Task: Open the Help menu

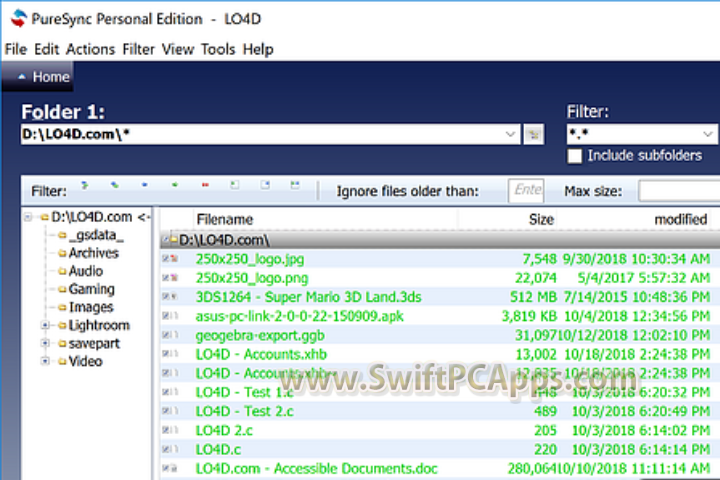Action: (258, 49)
